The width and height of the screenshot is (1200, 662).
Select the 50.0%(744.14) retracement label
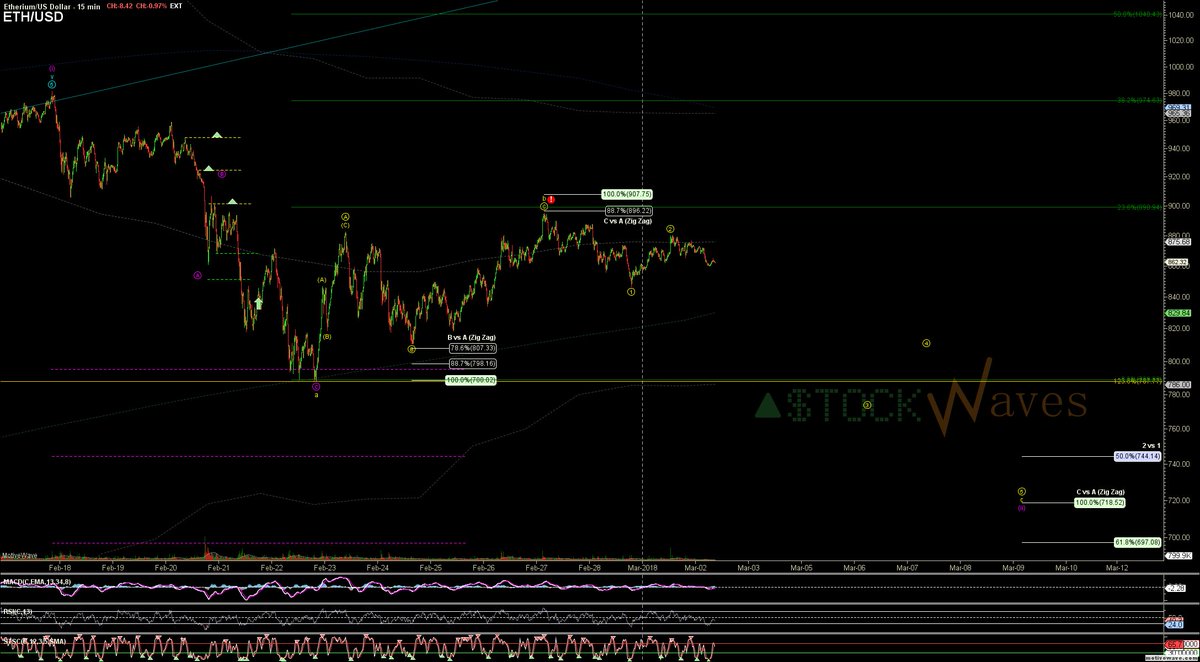point(1137,456)
